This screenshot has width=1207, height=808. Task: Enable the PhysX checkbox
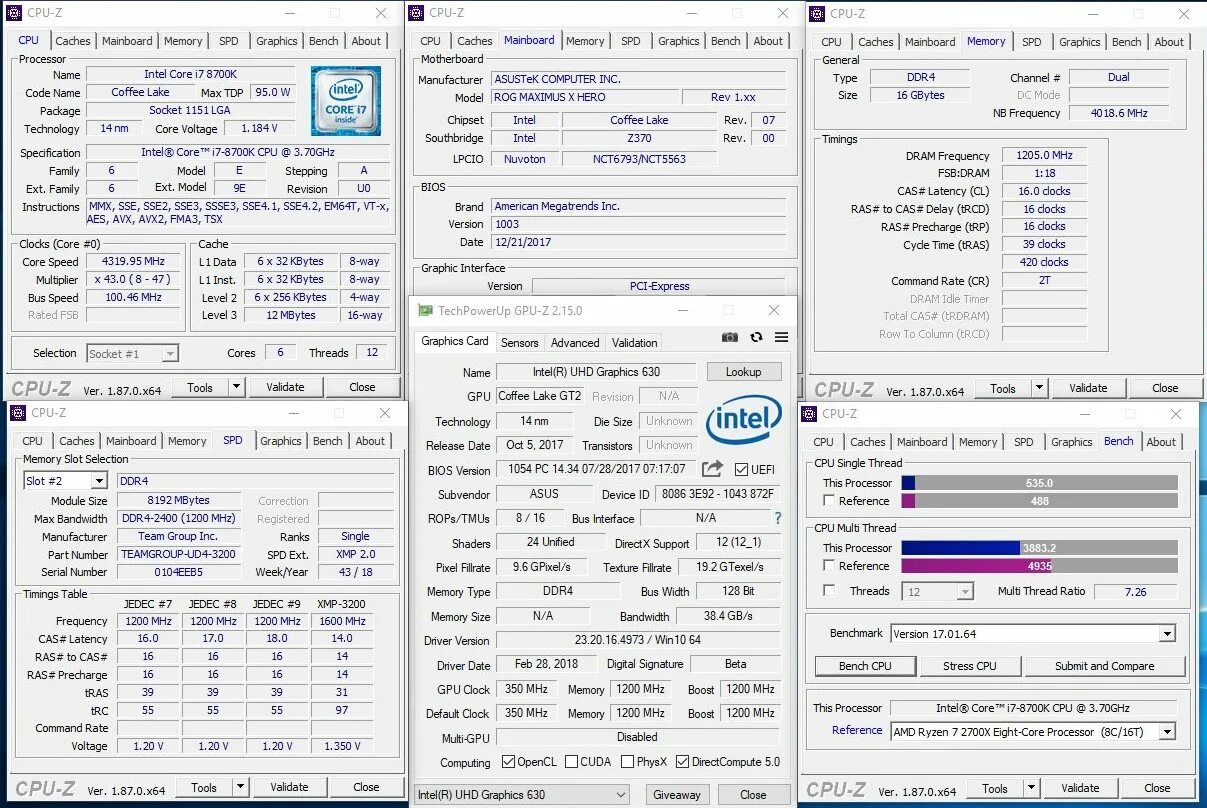point(628,762)
